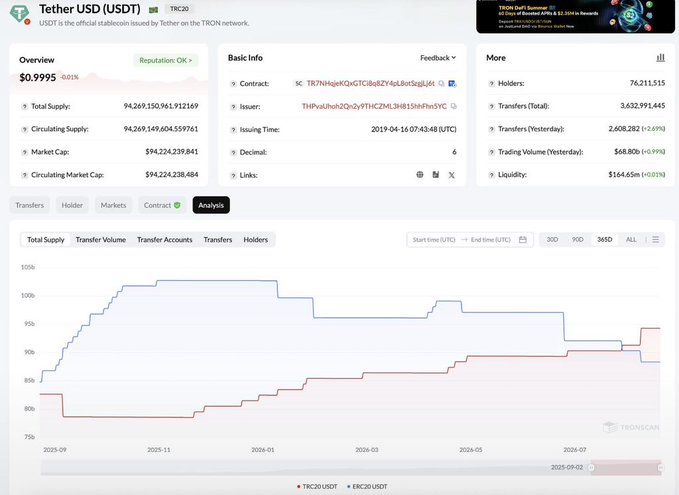The image size is (679, 495).
Task: Switch to the Contract tab
Action: 162,205
